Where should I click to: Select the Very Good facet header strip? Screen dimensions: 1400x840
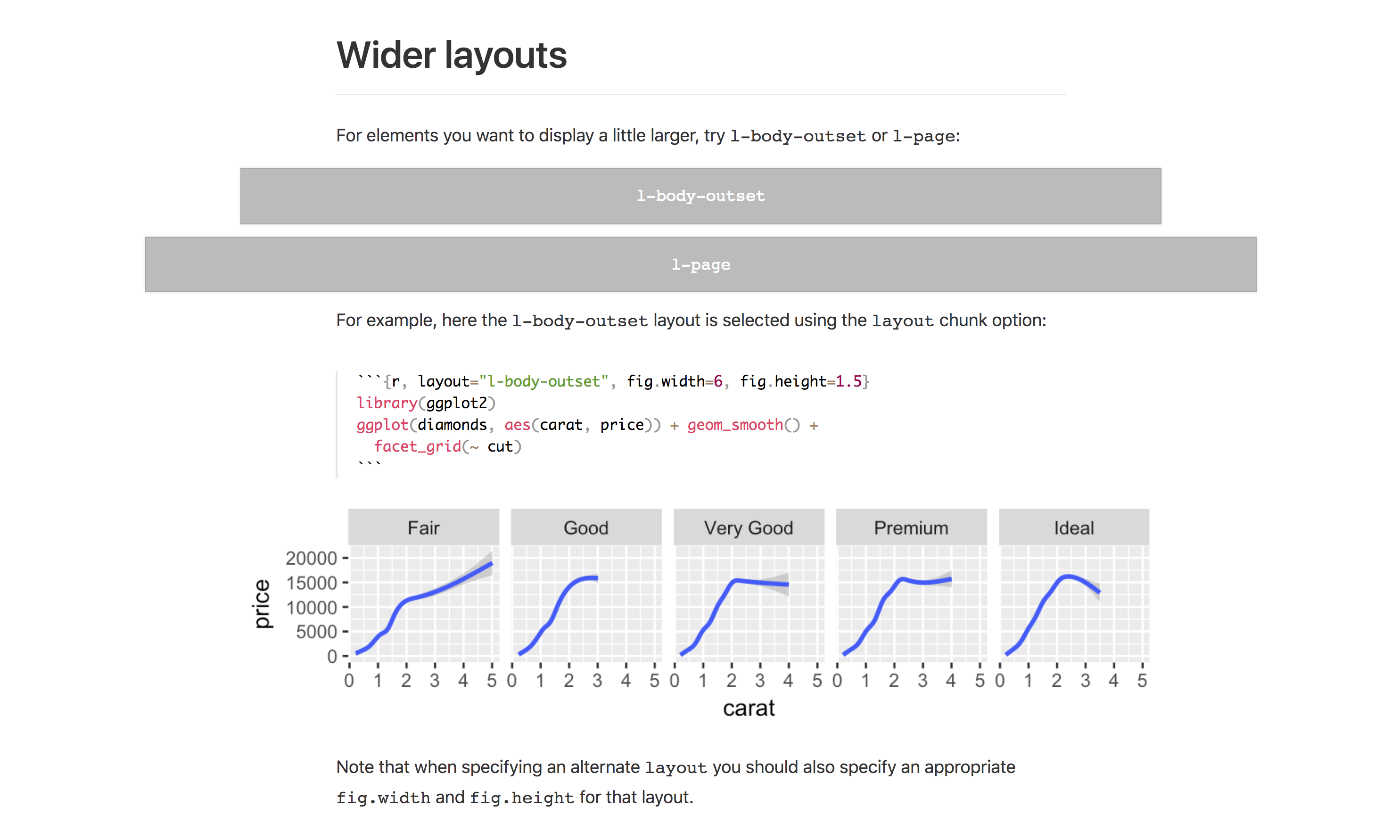[x=748, y=527]
